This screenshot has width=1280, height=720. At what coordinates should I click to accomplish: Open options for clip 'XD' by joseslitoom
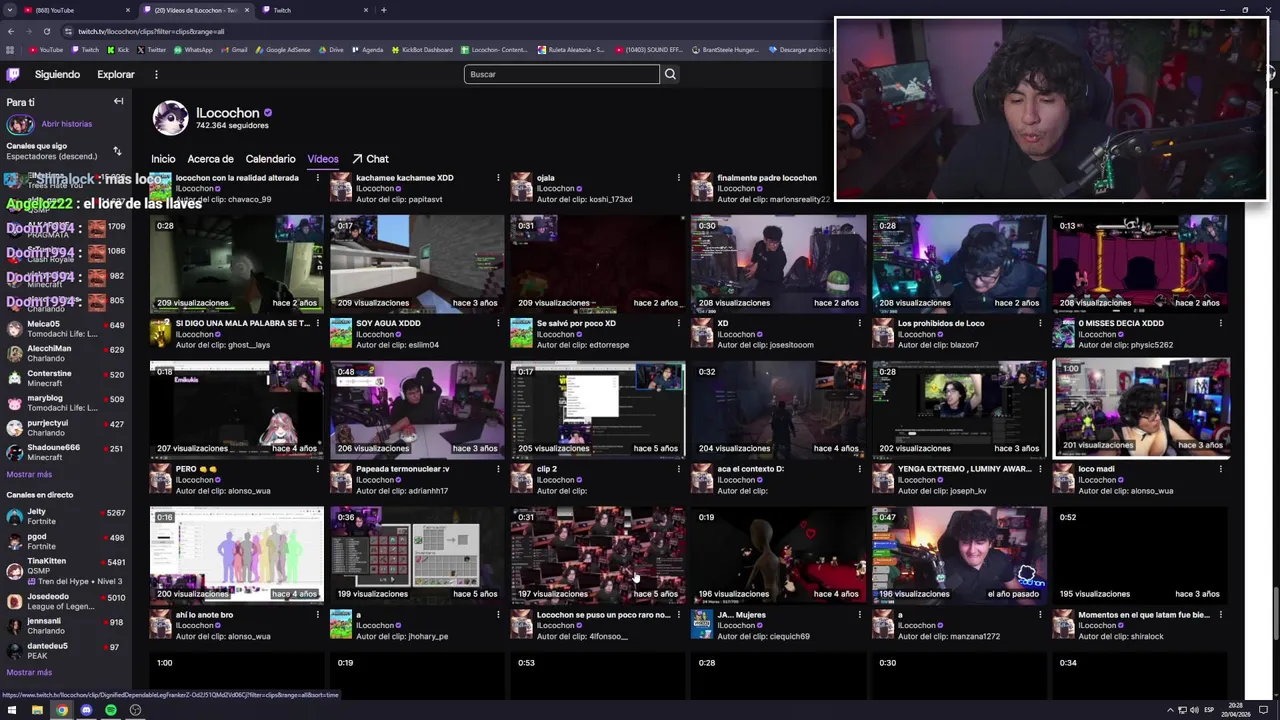(859, 323)
